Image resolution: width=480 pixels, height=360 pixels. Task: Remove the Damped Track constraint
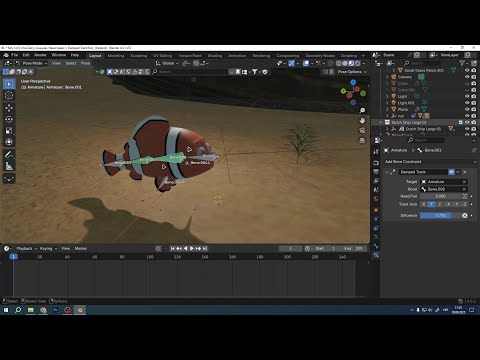click(x=465, y=172)
